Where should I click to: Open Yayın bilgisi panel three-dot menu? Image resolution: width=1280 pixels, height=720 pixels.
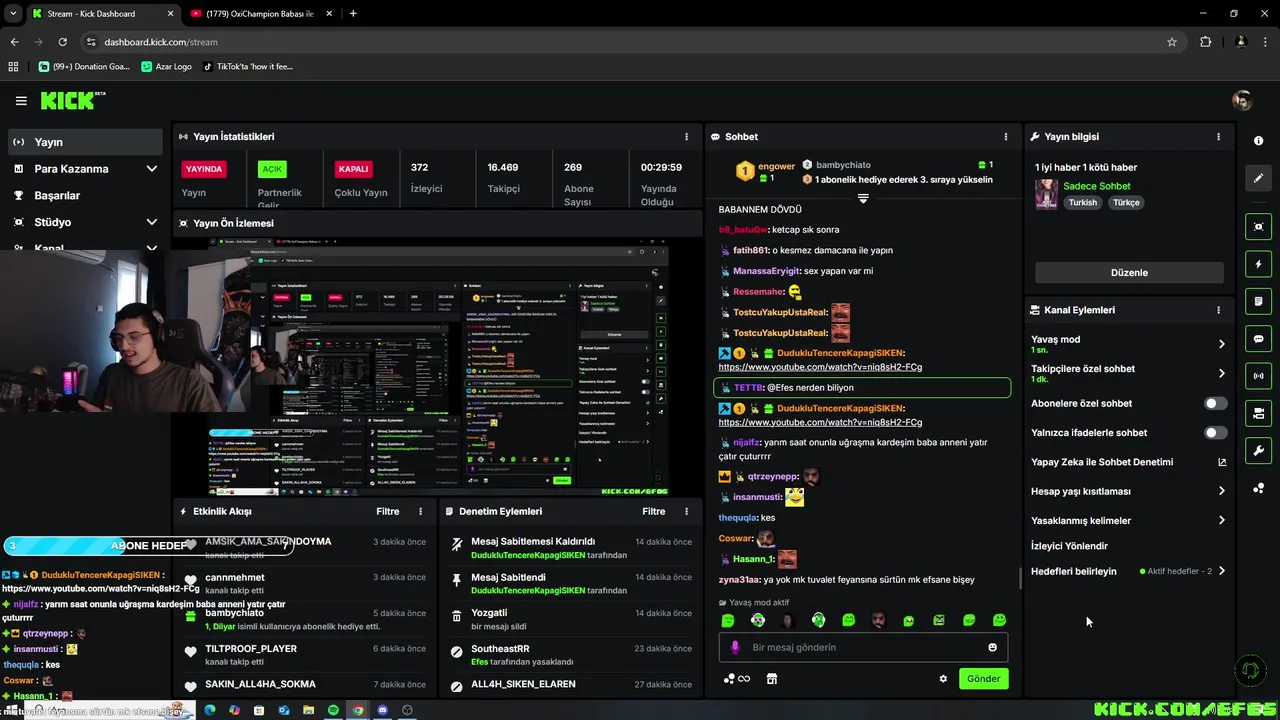coord(1218,136)
